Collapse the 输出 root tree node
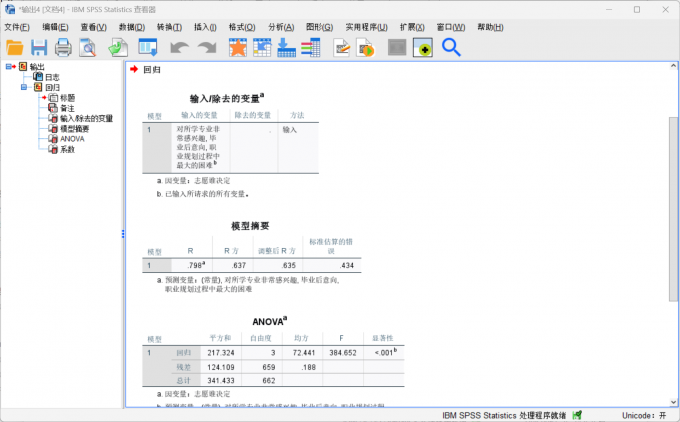The height and width of the screenshot is (422, 680). point(8,66)
